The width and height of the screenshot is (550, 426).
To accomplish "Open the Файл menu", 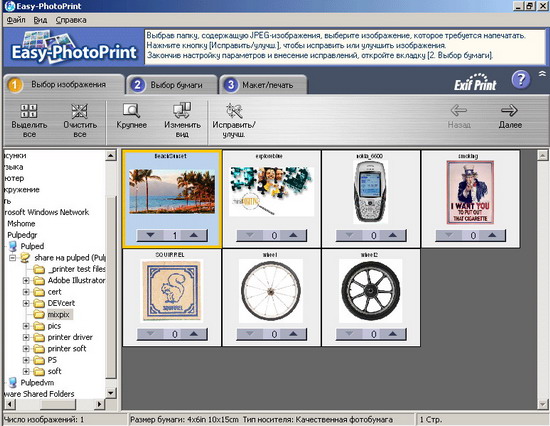I will (x=16, y=20).
